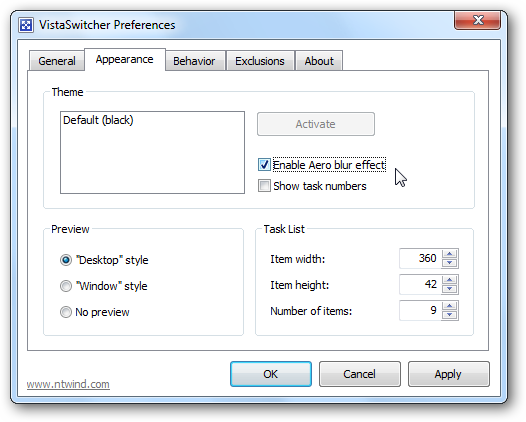This screenshot has height=422, width=526.
Task: Go to the Exclusions tab
Action: pyautogui.click(x=260, y=61)
